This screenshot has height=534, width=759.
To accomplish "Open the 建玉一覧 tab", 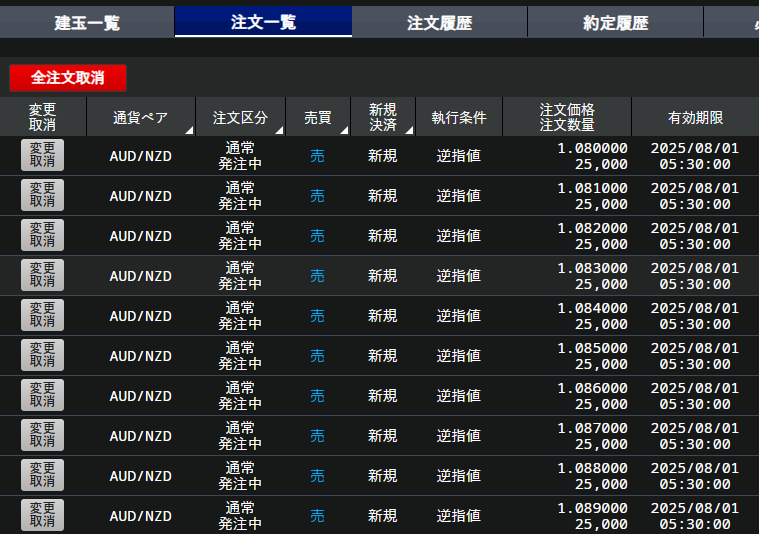I will click(x=87, y=22).
